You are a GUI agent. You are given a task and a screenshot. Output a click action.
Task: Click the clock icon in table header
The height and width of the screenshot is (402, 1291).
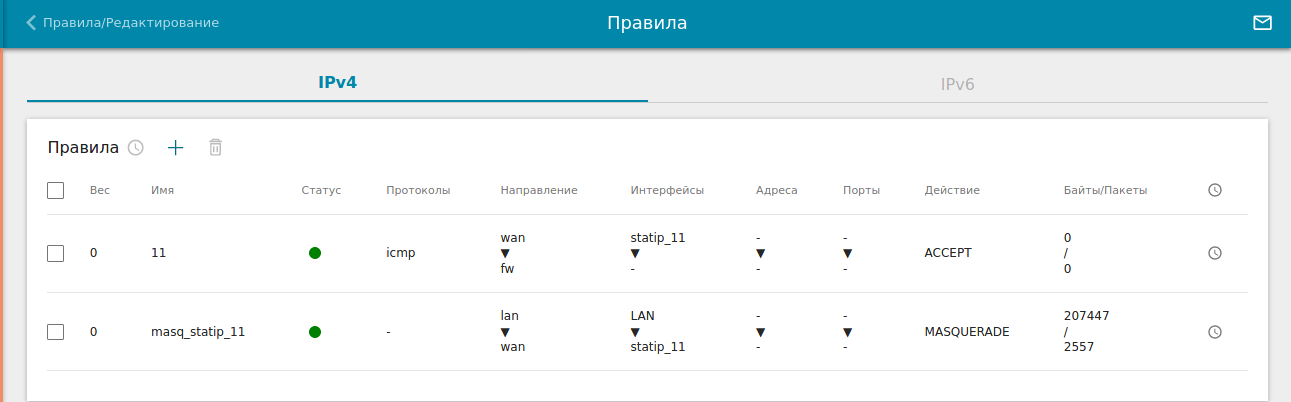coord(1215,190)
